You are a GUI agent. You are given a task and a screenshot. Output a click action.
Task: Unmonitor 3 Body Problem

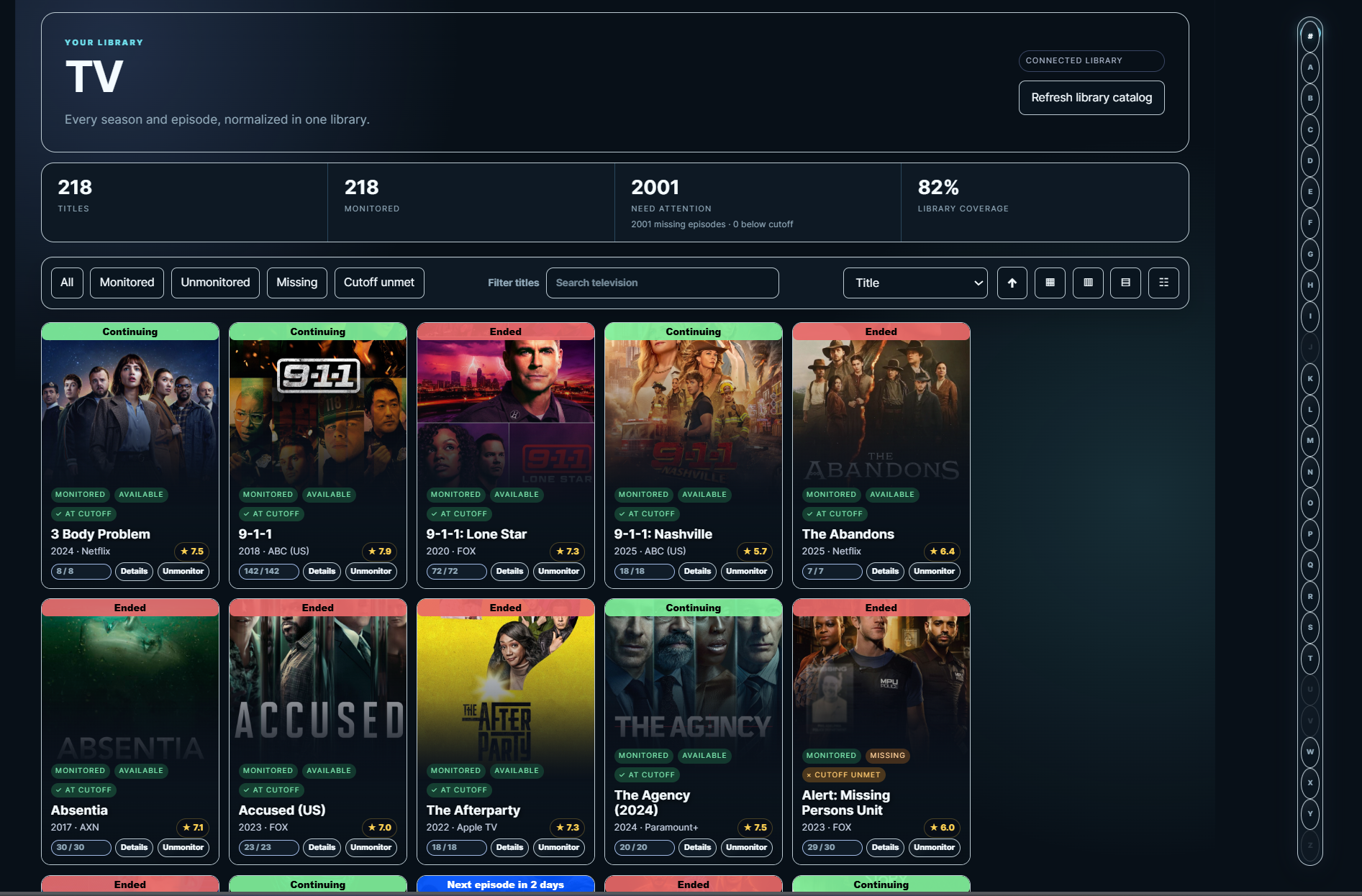click(x=183, y=571)
